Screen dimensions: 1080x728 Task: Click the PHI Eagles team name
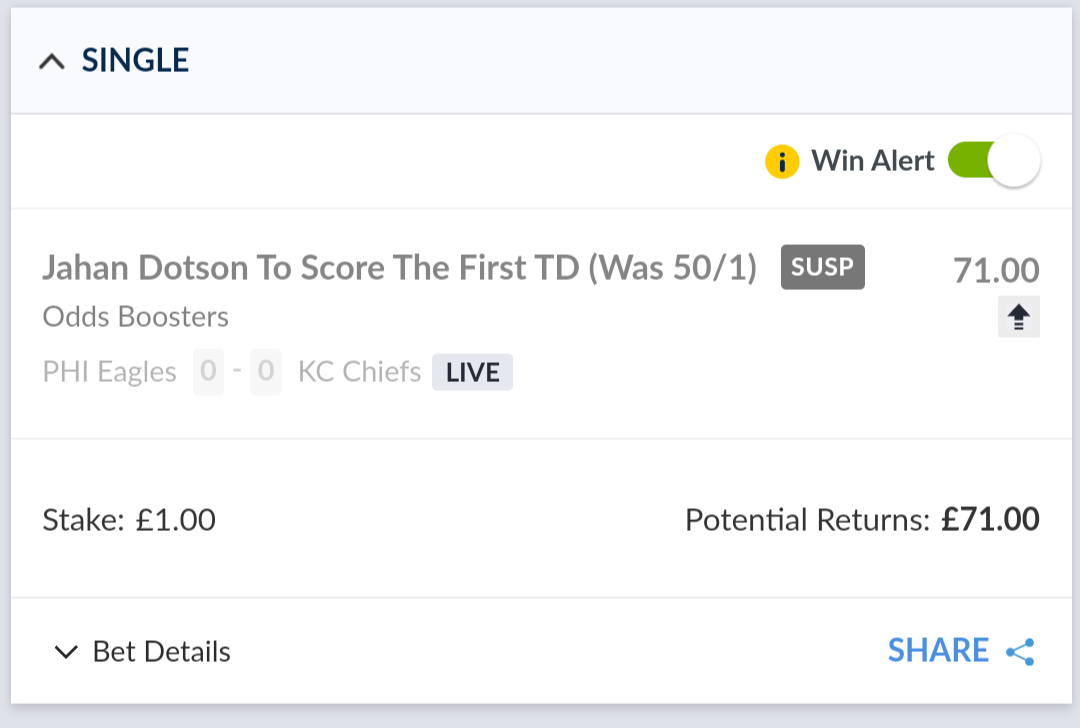coord(110,372)
